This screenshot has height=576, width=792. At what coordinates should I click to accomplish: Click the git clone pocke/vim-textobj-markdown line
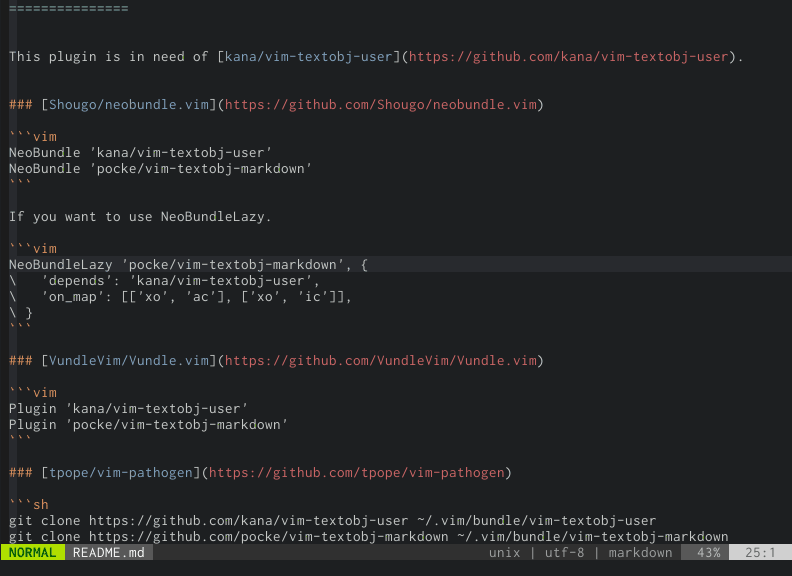[369, 537]
